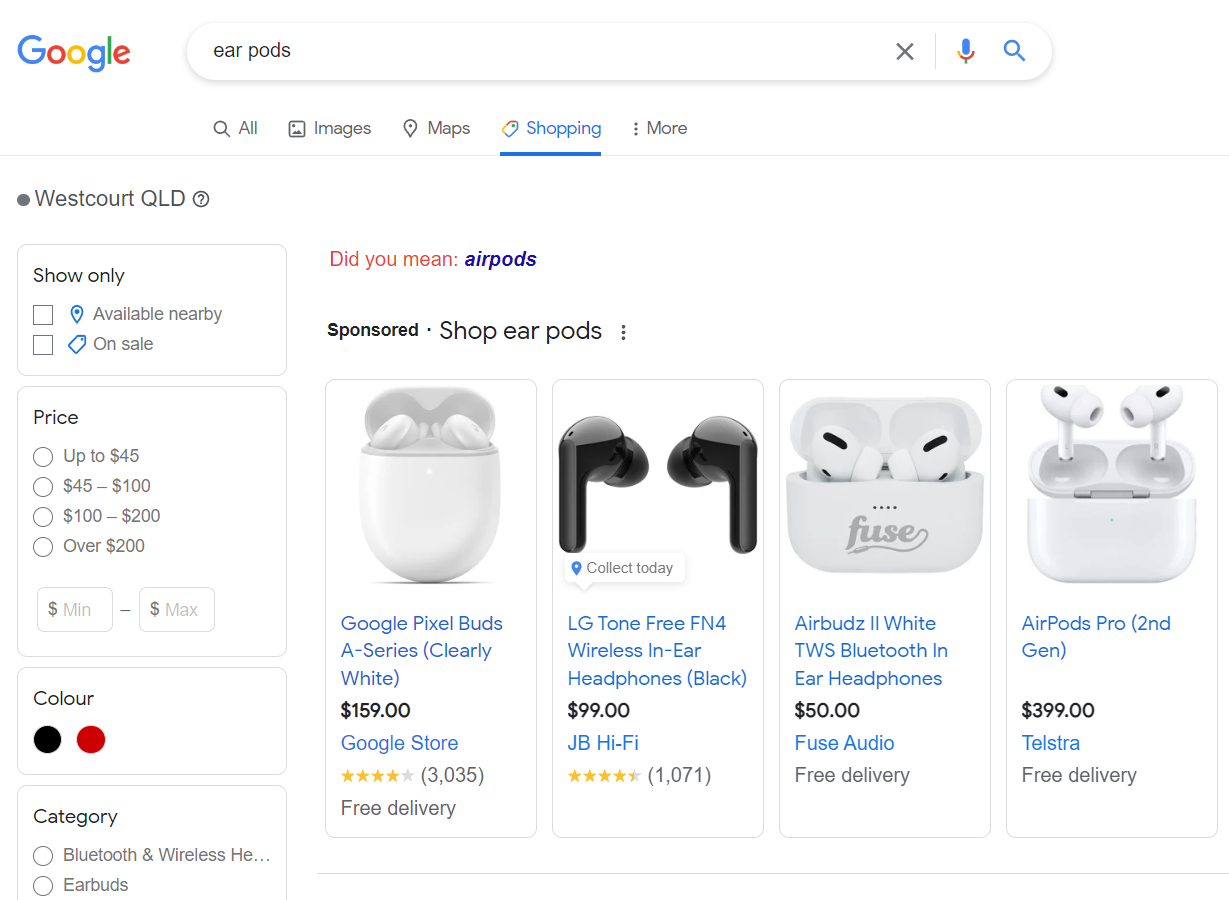Screen dimensions: 1229x900
Task: Open sponsored results three-dot options
Action: pos(623,332)
